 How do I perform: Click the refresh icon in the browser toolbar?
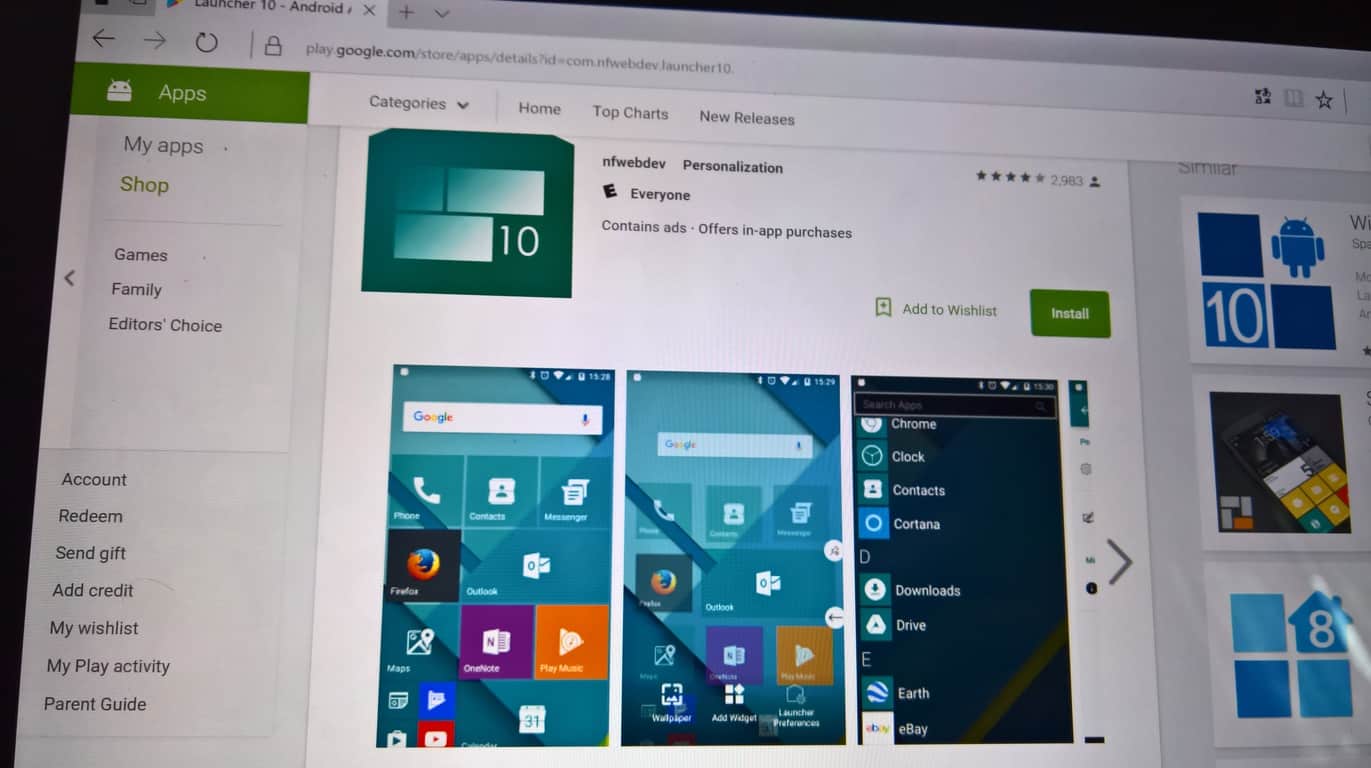[x=206, y=43]
